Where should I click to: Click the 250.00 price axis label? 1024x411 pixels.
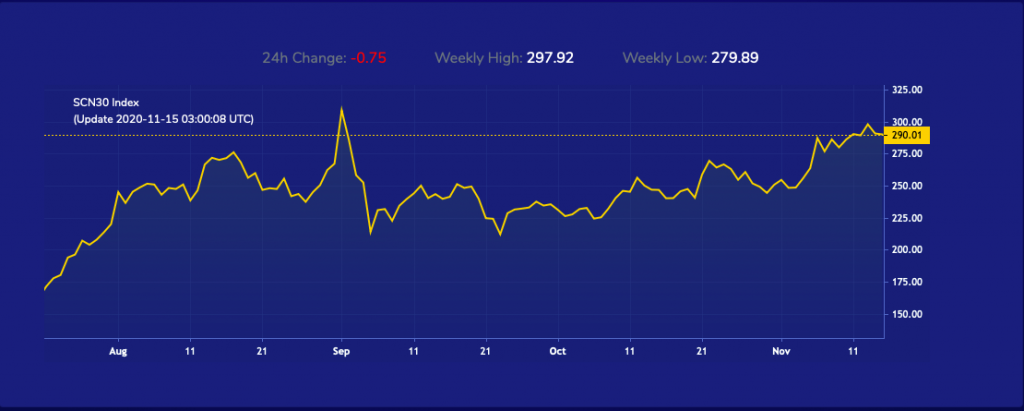(x=906, y=186)
